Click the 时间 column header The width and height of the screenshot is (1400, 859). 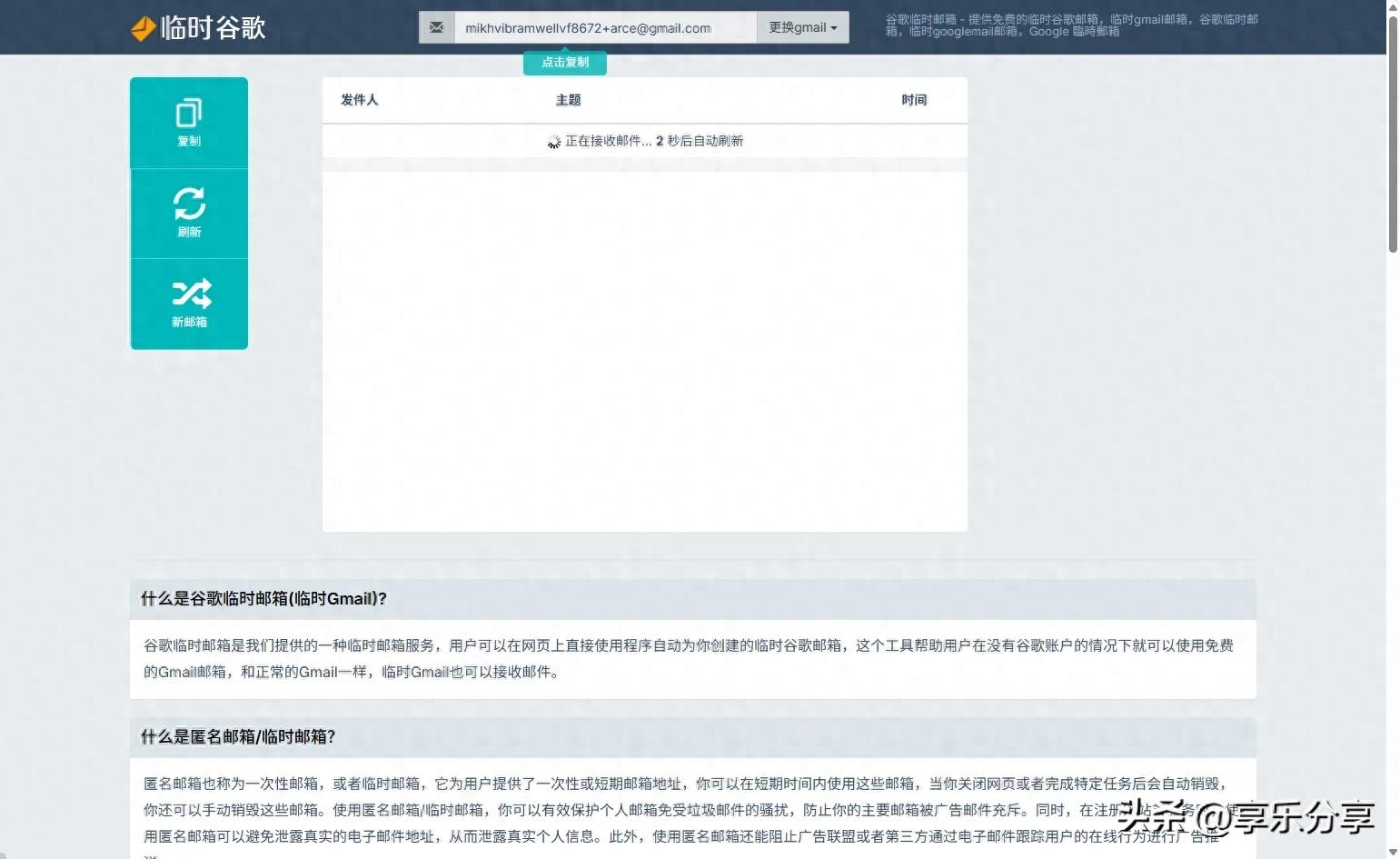914,100
